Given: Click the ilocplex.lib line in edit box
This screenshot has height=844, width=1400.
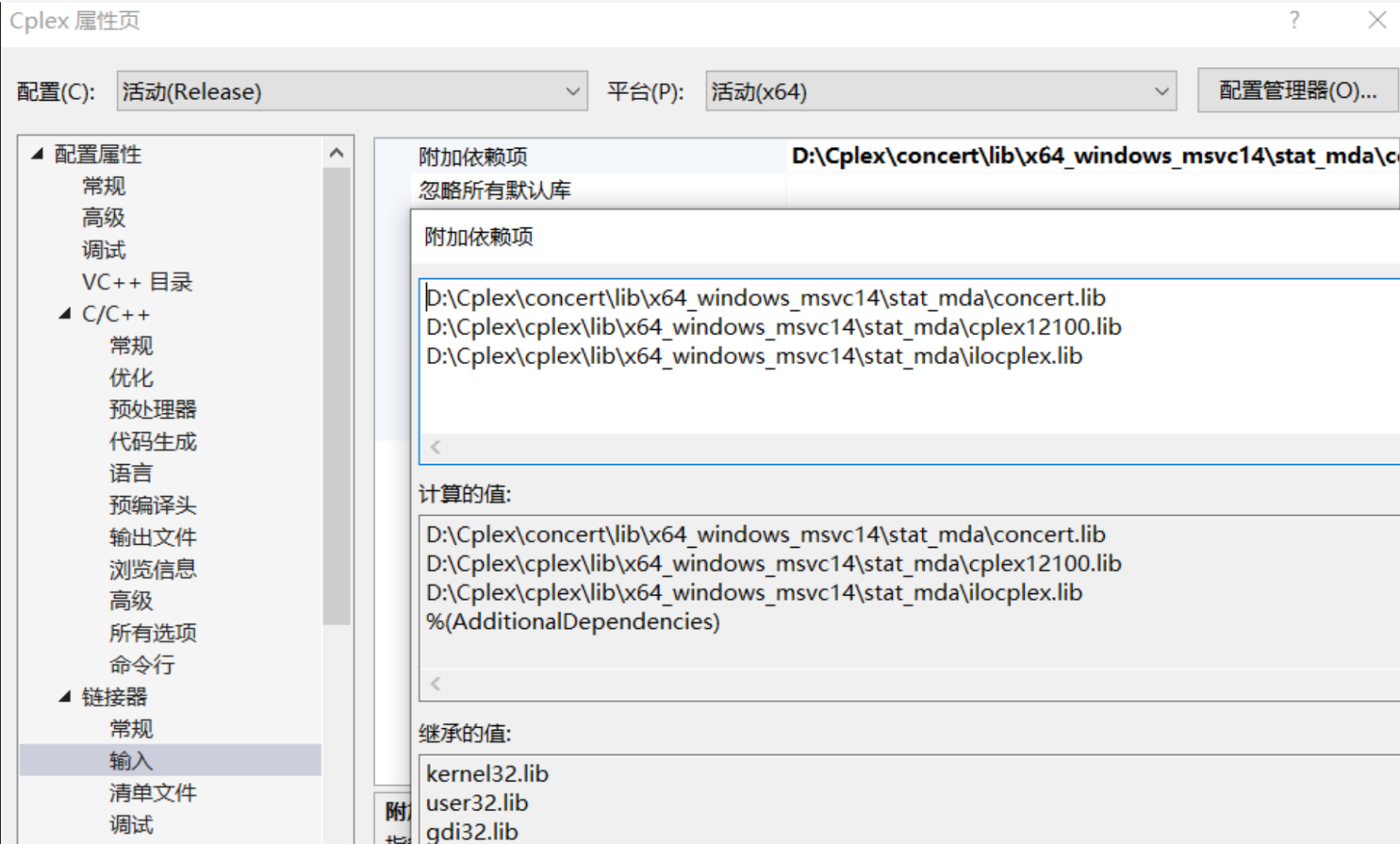Looking at the screenshot, I should coord(754,356).
